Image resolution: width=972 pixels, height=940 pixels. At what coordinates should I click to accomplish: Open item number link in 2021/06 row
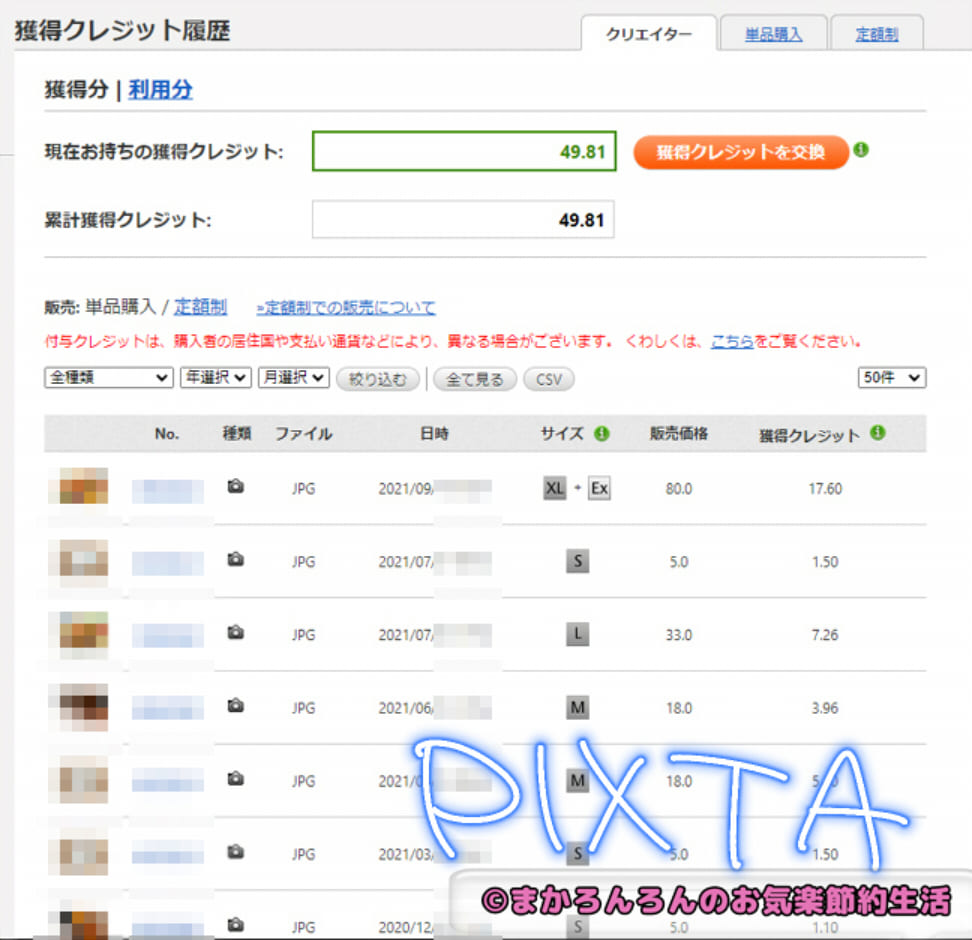167,708
